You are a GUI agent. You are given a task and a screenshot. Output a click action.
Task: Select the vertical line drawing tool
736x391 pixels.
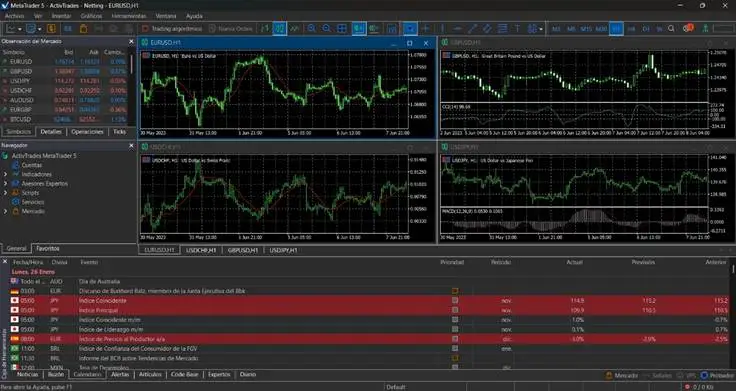[x=442, y=29]
